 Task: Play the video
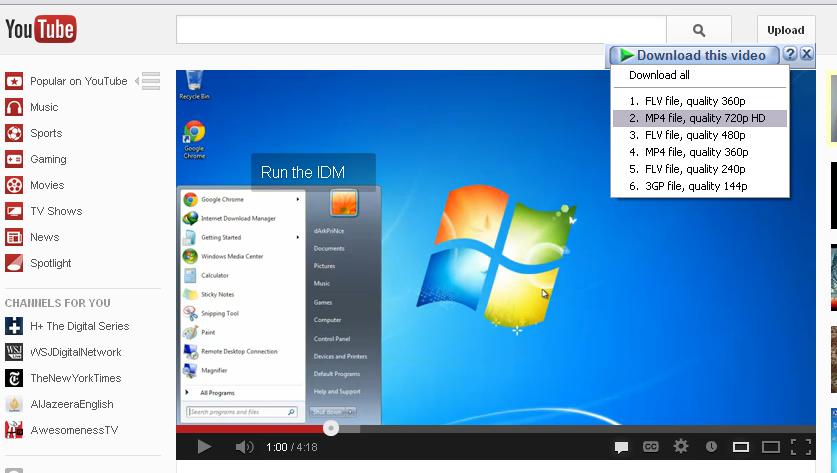pos(203,447)
